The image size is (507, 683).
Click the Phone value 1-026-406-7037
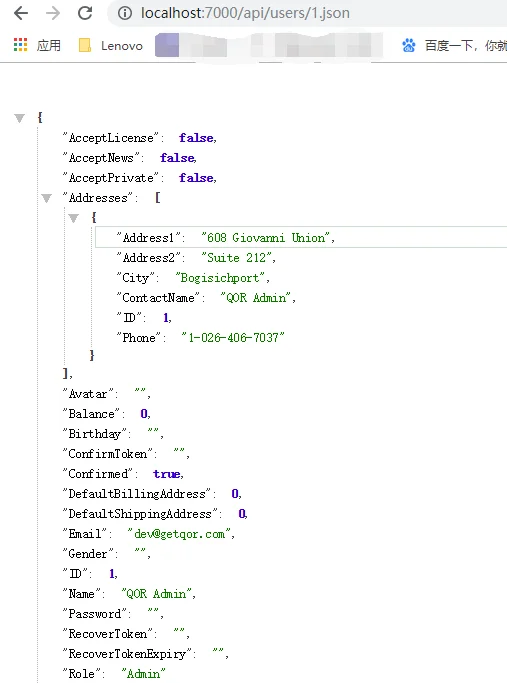tap(233, 338)
